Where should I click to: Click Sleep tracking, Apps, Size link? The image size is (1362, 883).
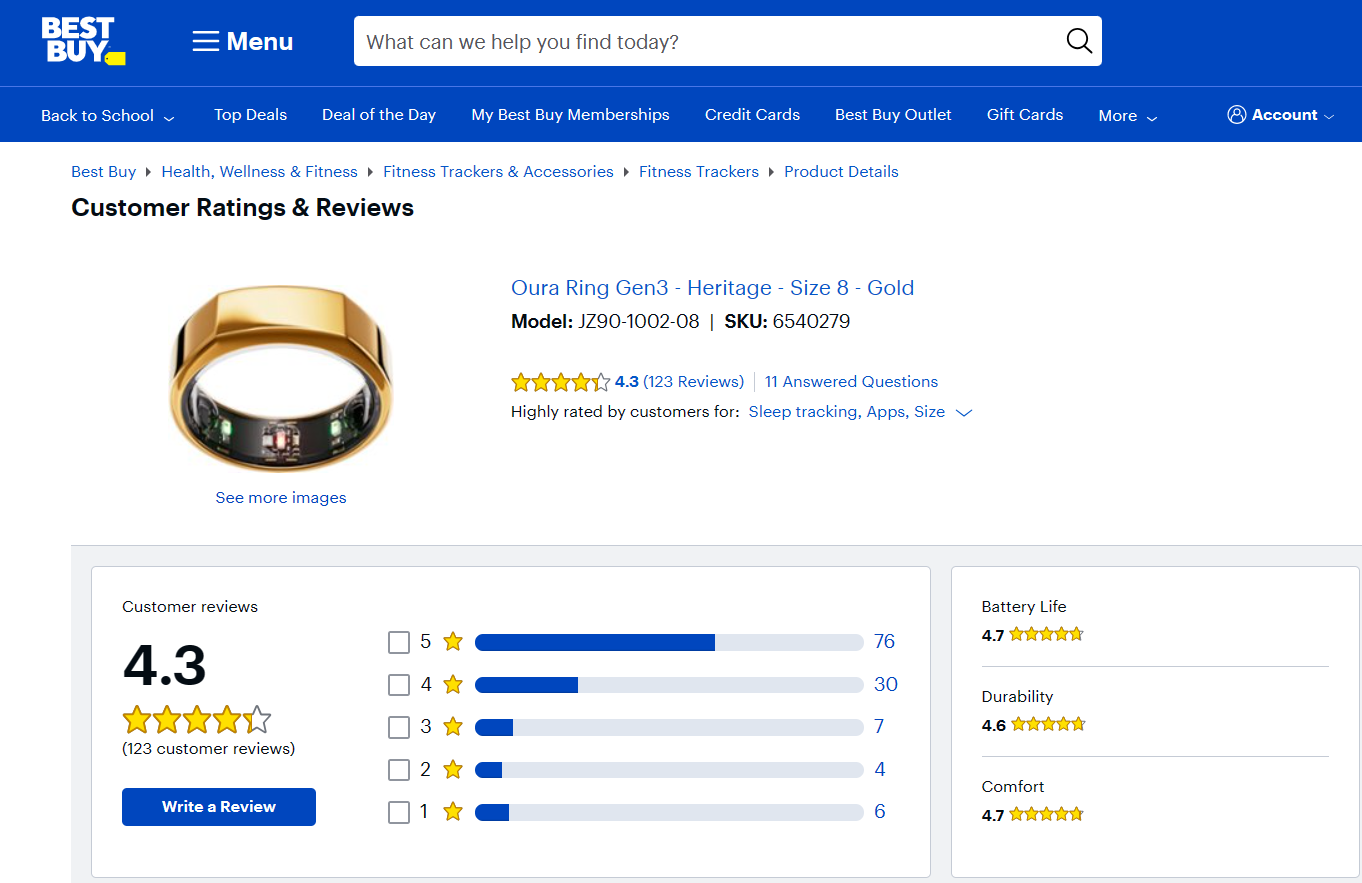tap(846, 412)
